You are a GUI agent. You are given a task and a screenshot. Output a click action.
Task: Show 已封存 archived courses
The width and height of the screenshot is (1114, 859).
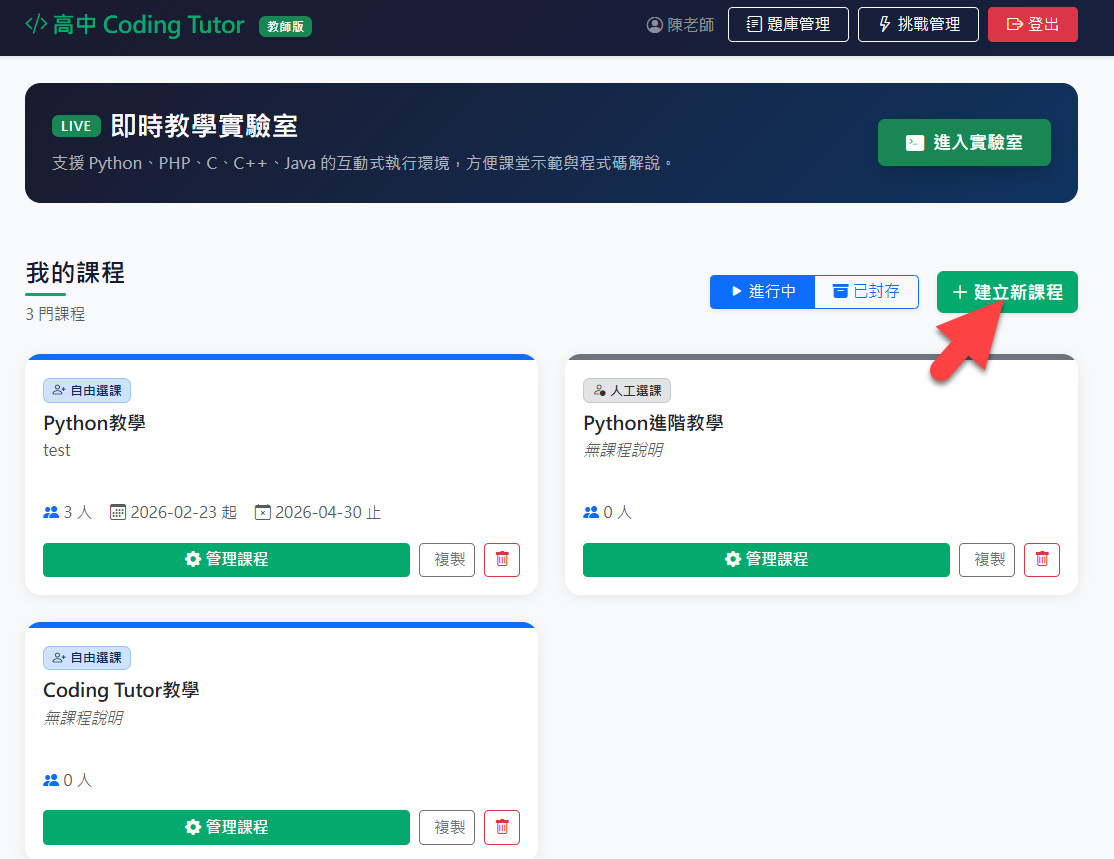(x=866, y=292)
